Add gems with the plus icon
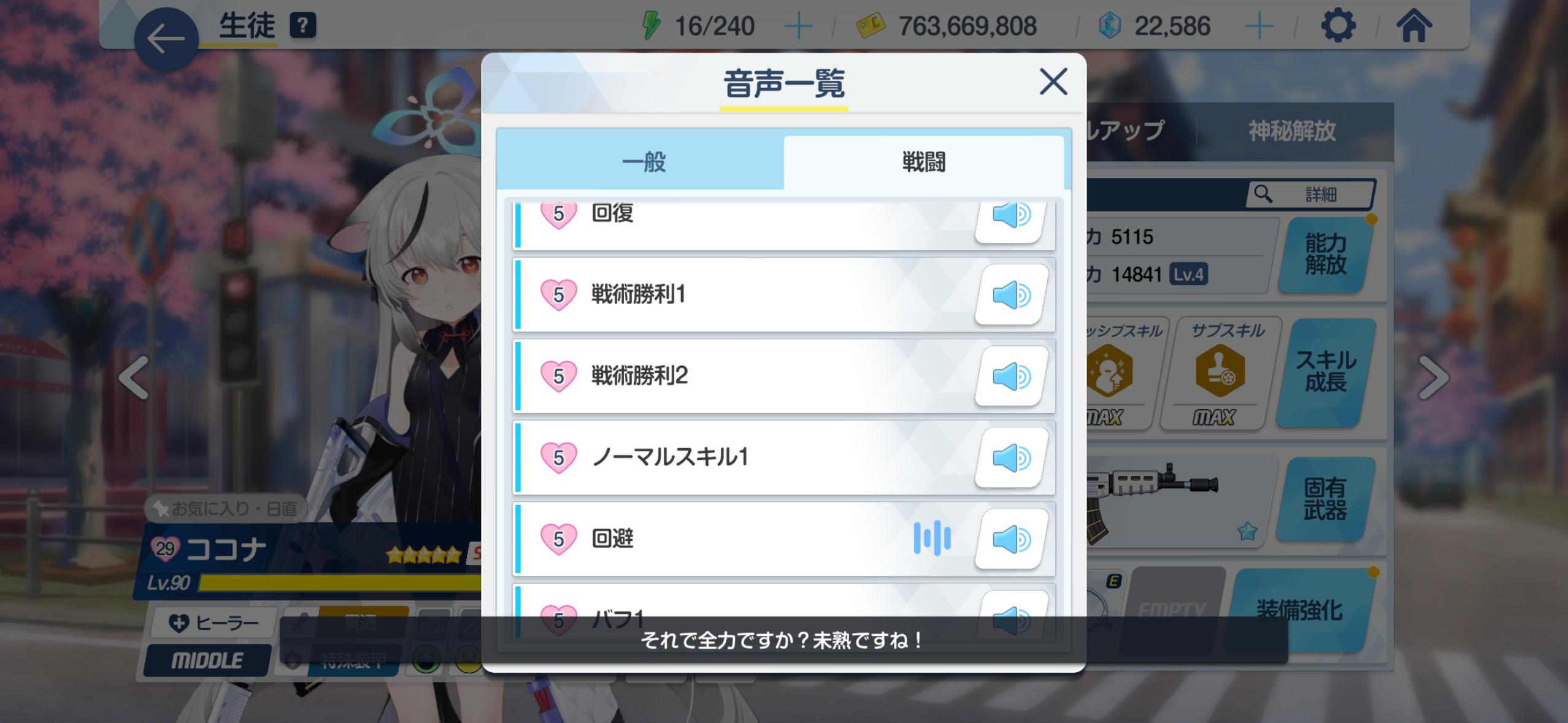 tap(1259, 26)
